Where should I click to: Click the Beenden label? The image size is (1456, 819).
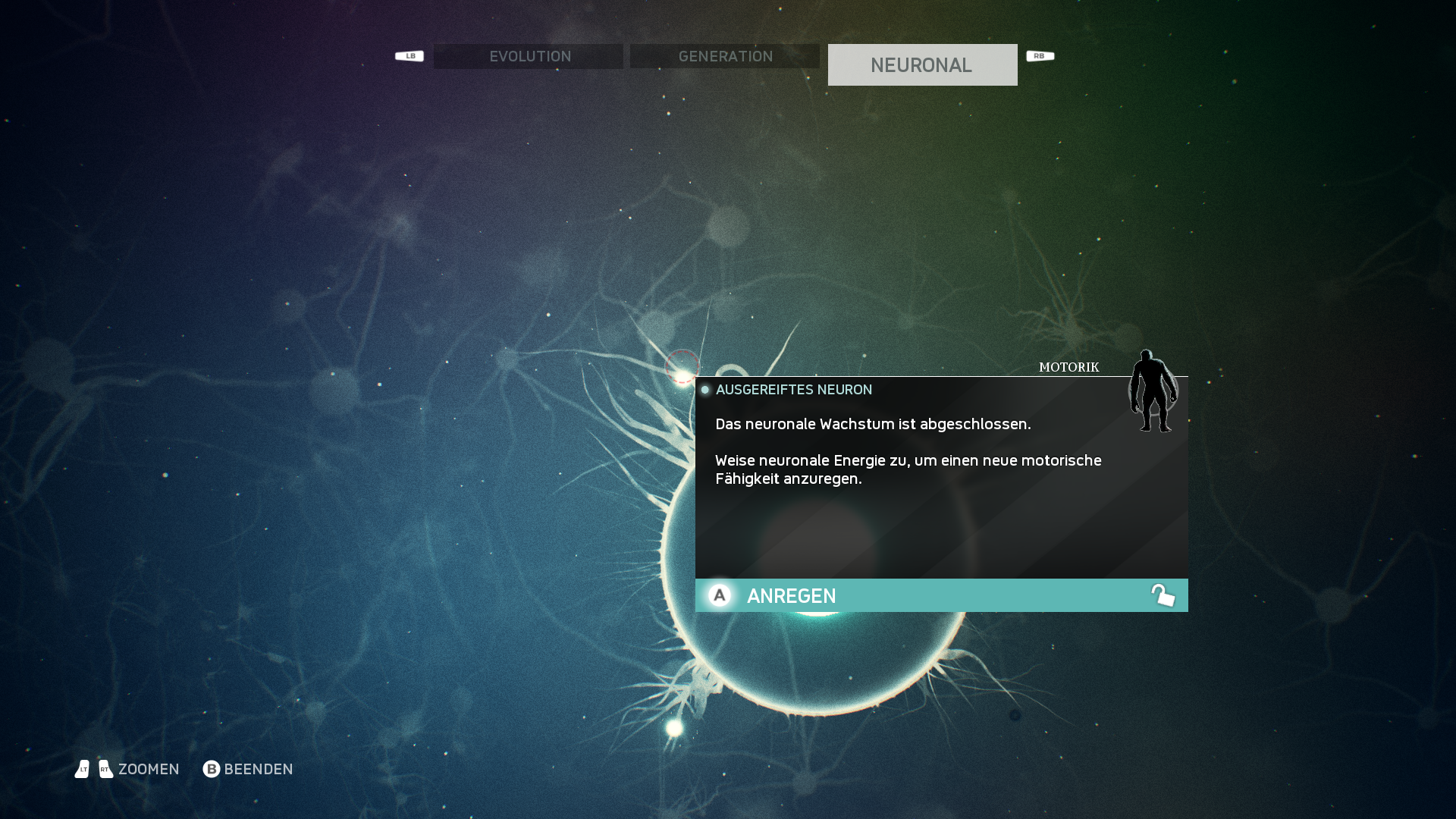click(x=259, y=769)
